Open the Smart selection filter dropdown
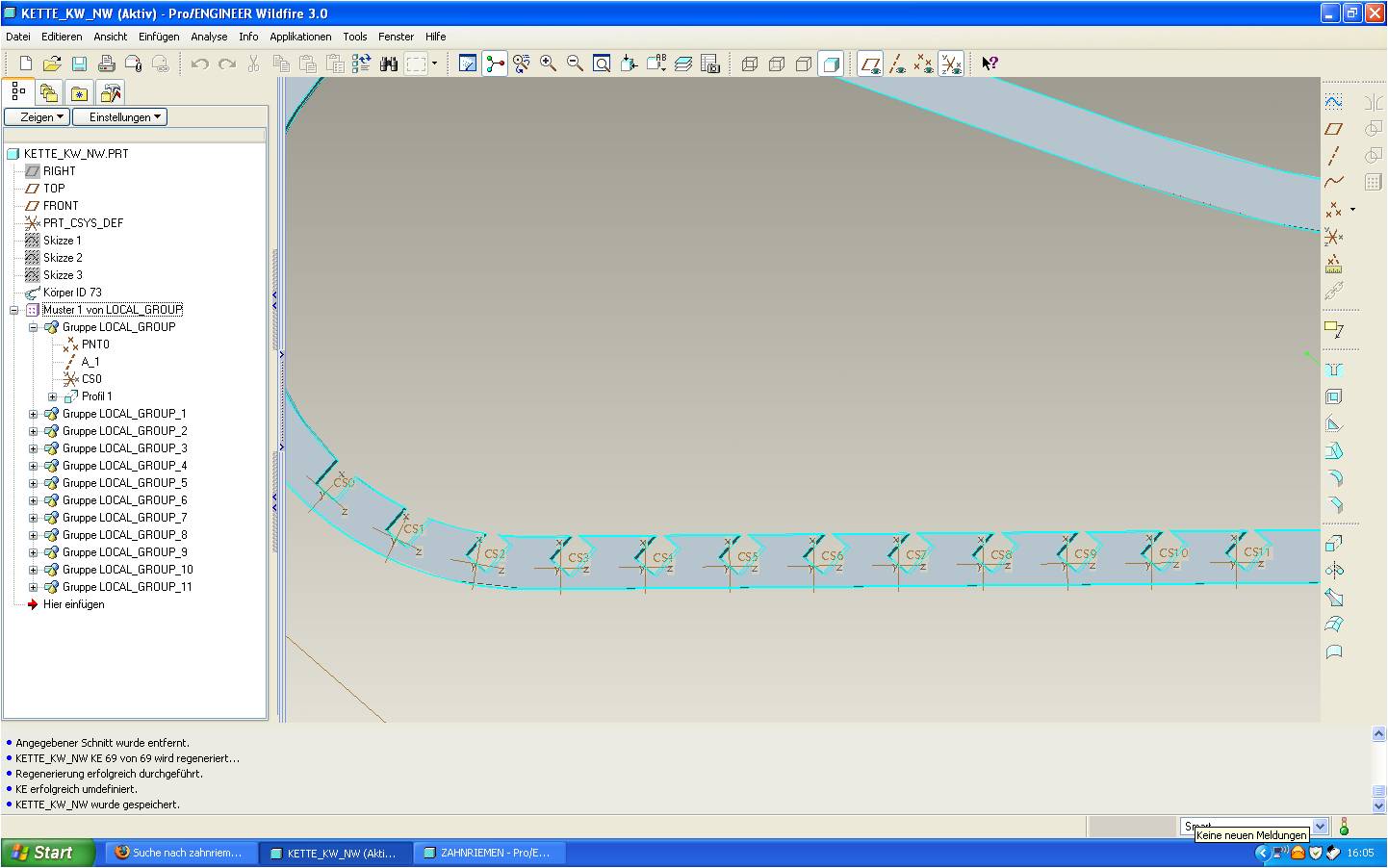Screen dimensions: 1388x868 click(x=1321, y=826)
